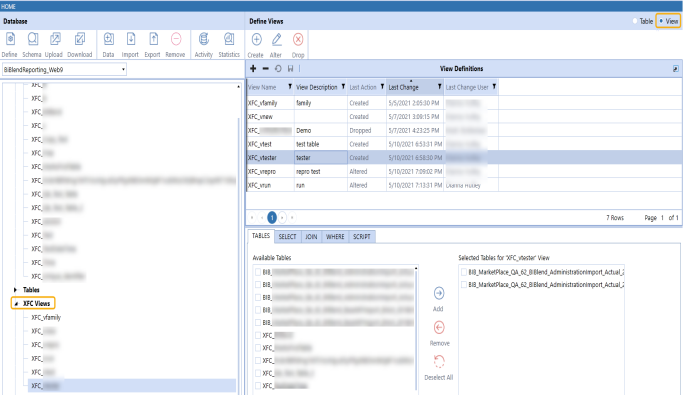Click the Deselect All icon
This screenshot has width=683, height=395.
439,361
